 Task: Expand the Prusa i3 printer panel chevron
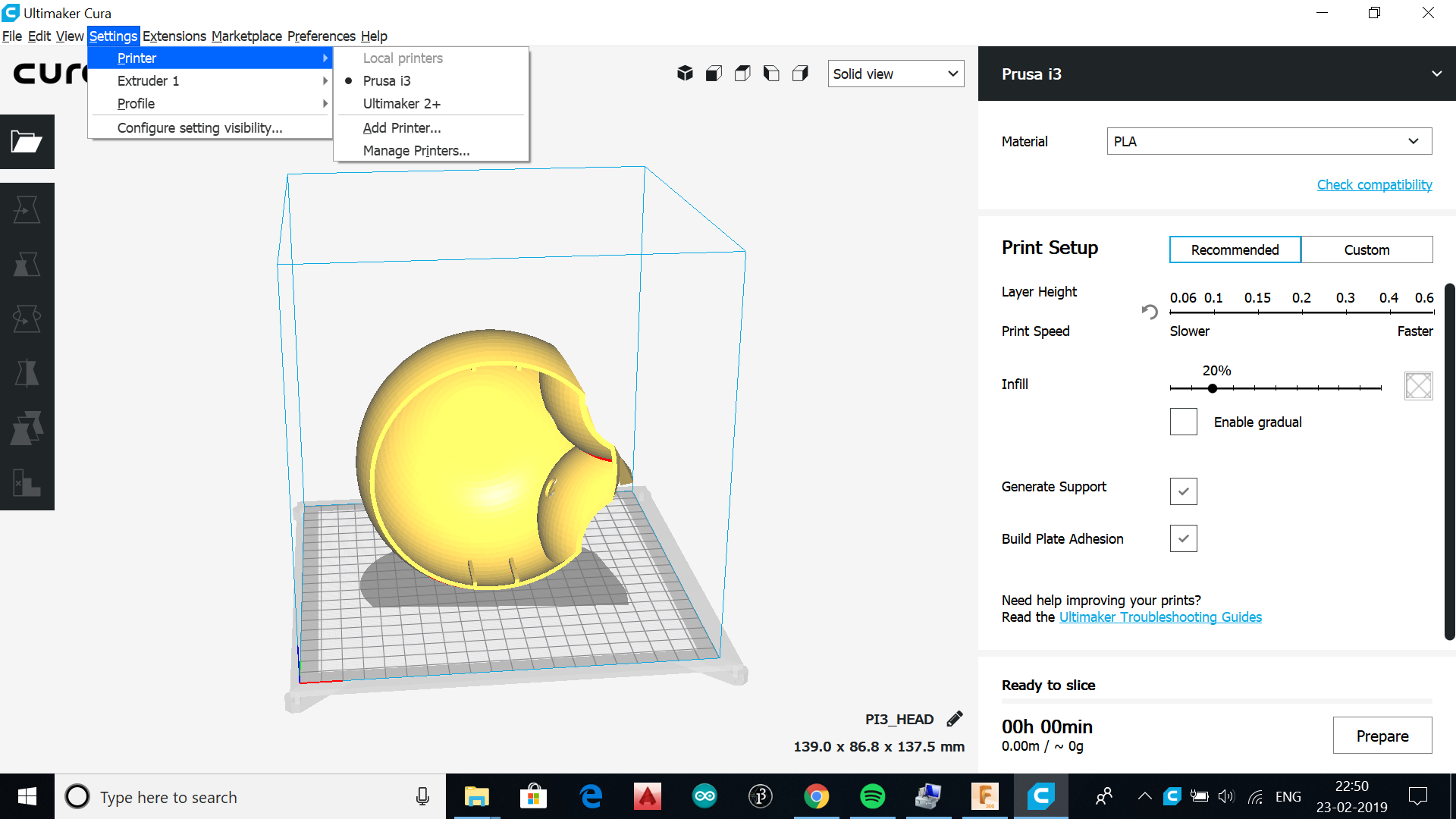pyautogui.click(x=1436, y=74)
